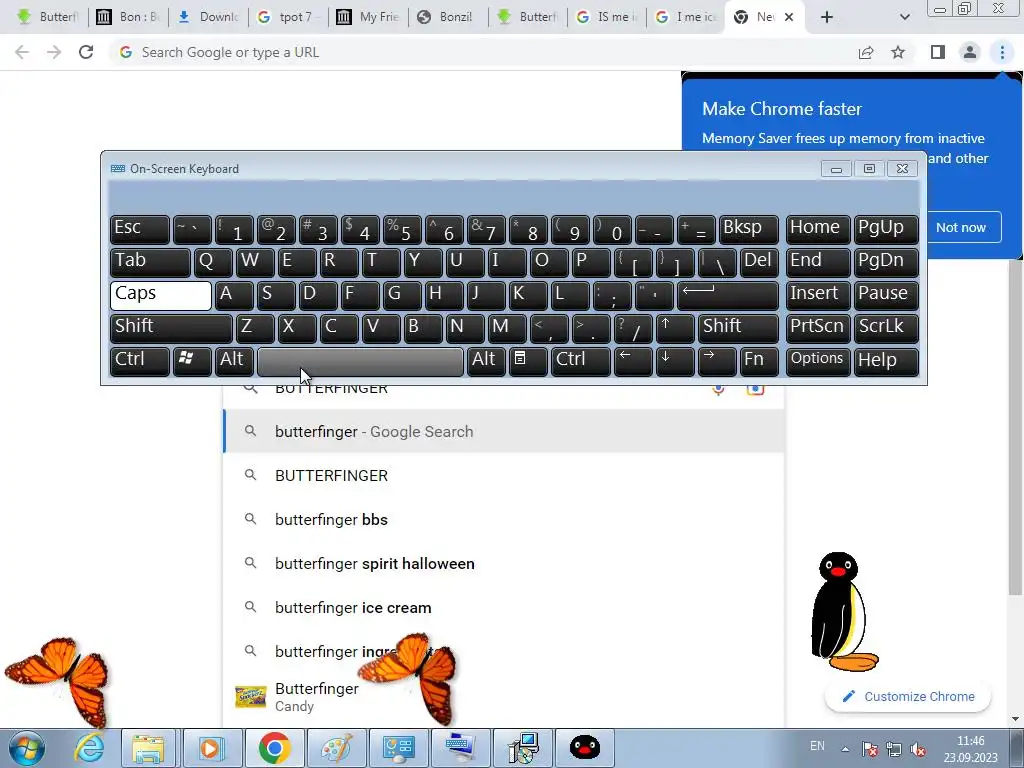Click the Bksp key
This screenshot has width=1024, height=768.
(748, 229)
